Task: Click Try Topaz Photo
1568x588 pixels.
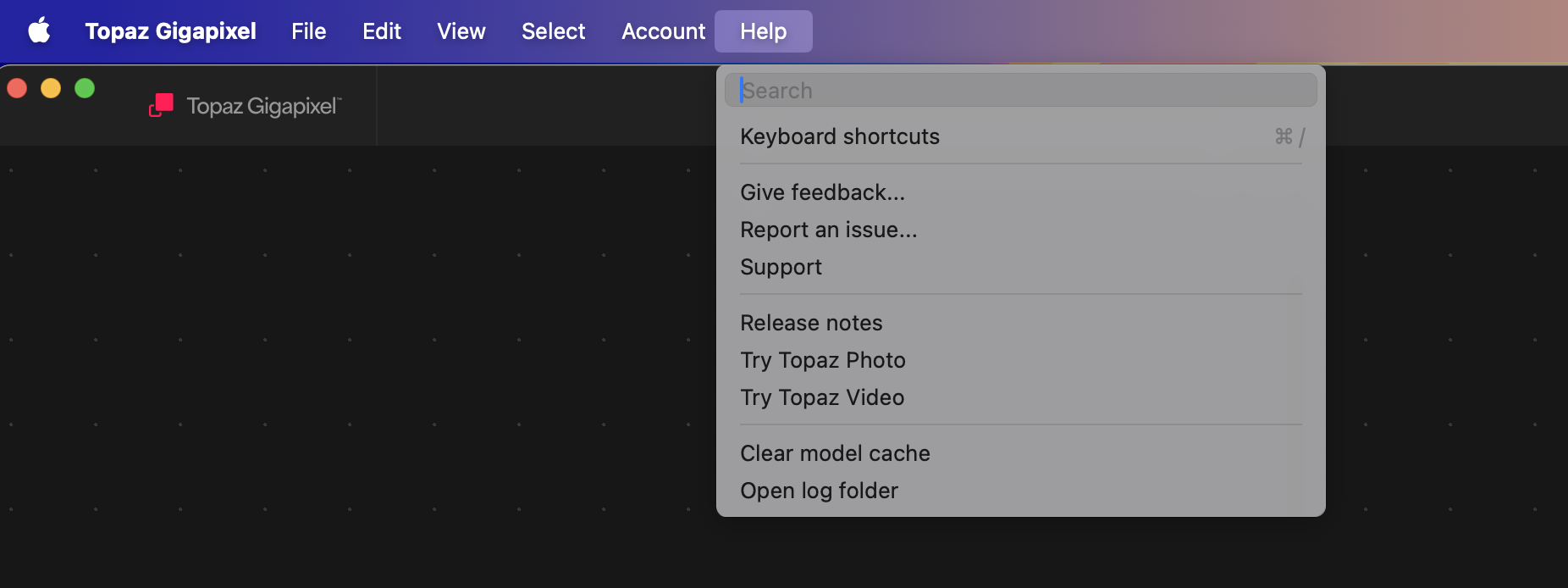Action: [822, 360]
